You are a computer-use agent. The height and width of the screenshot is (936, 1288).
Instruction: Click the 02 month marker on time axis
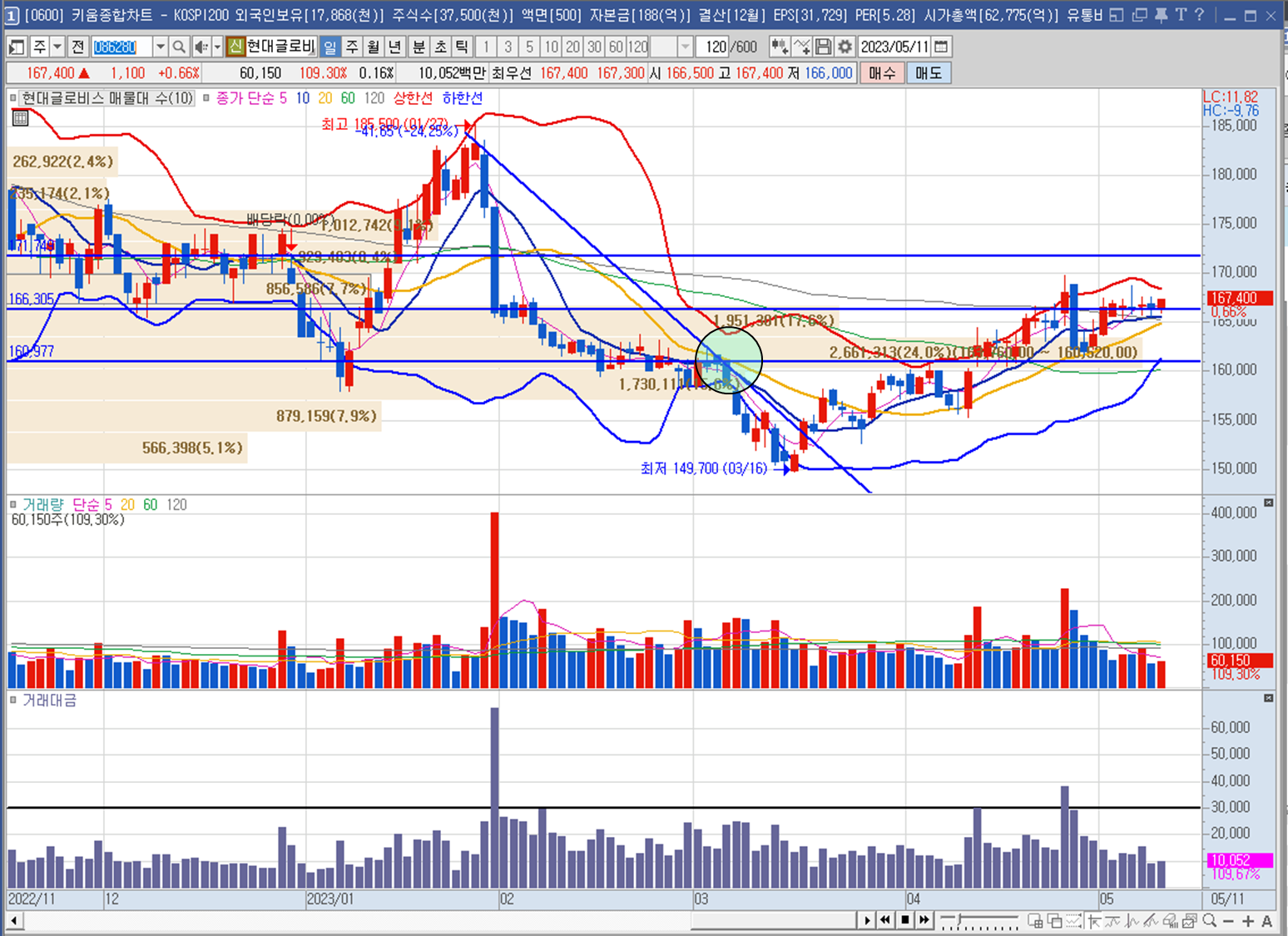tap(507, 899)
